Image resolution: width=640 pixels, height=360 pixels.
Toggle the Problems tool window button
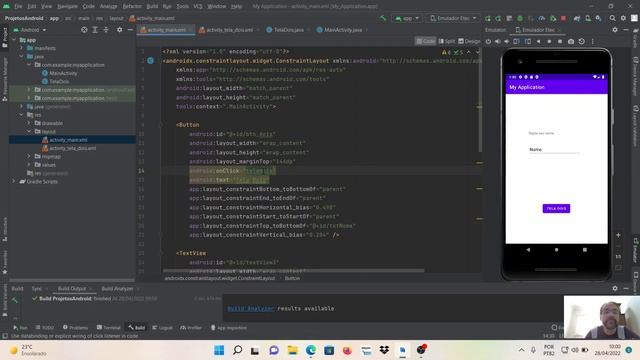point(75,327)
